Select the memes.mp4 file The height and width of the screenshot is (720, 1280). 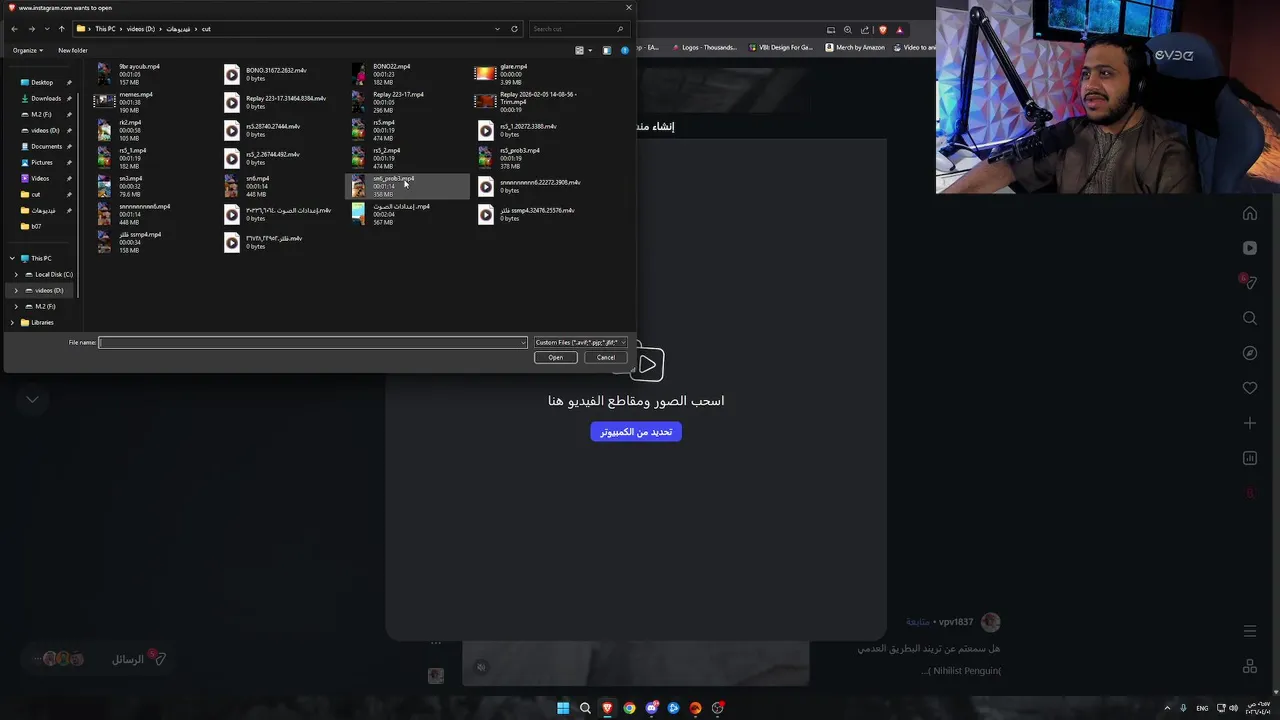coord(125,102)
